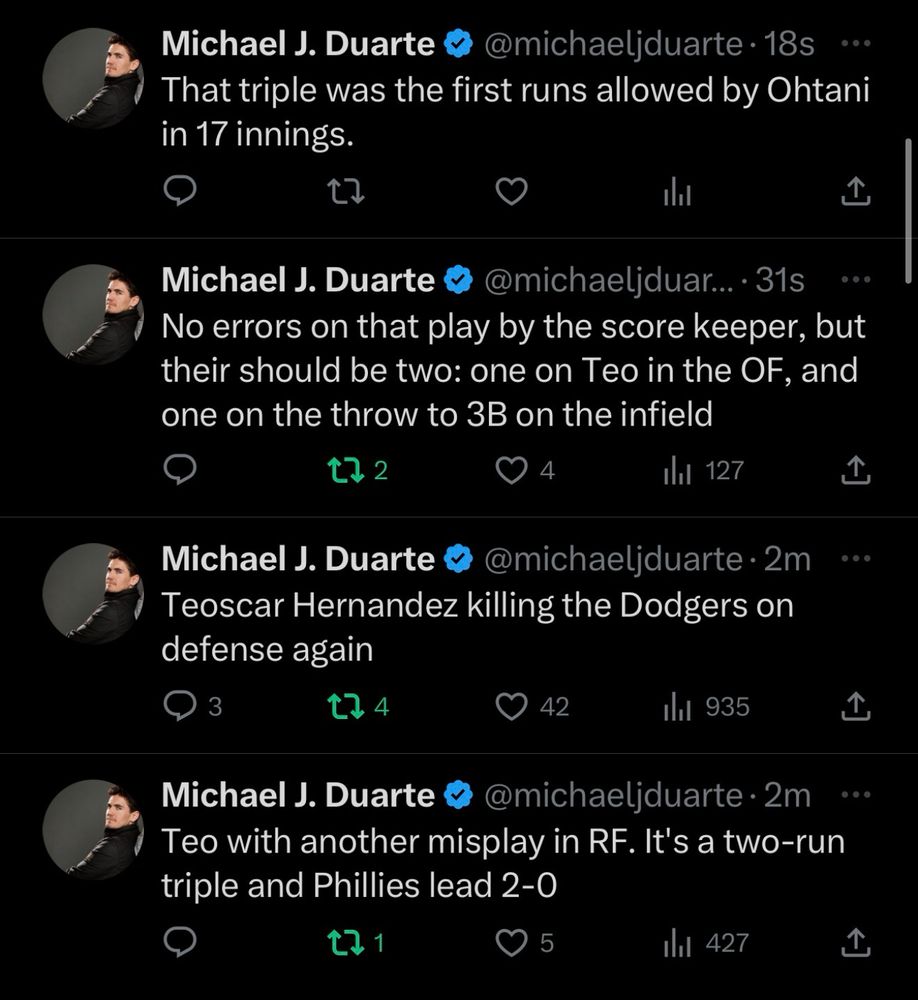Open Michael J. Duarte name on last tweet

click(x=298, y=795)
